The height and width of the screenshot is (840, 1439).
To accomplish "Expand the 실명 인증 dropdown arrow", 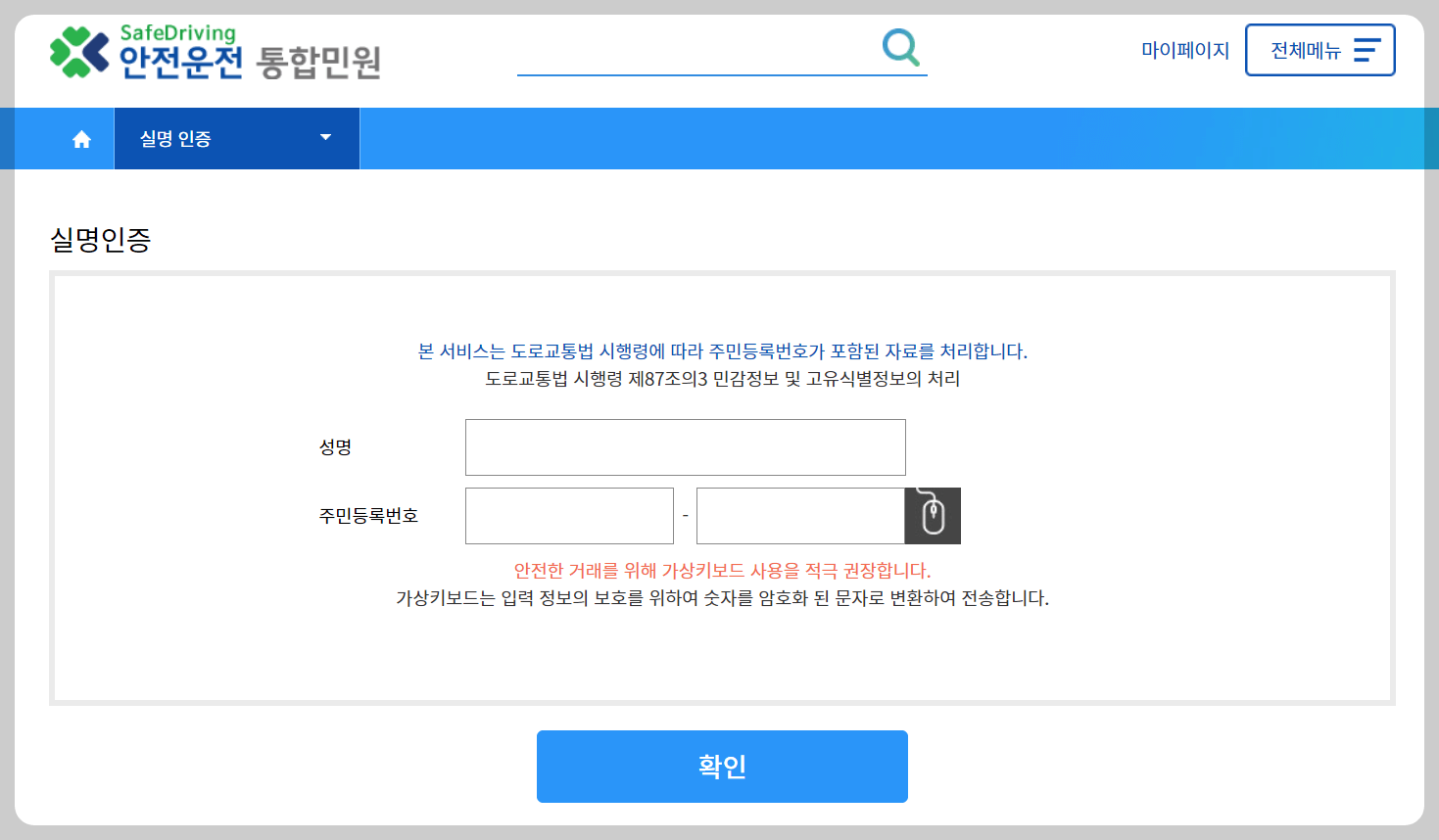I will 325,138.
